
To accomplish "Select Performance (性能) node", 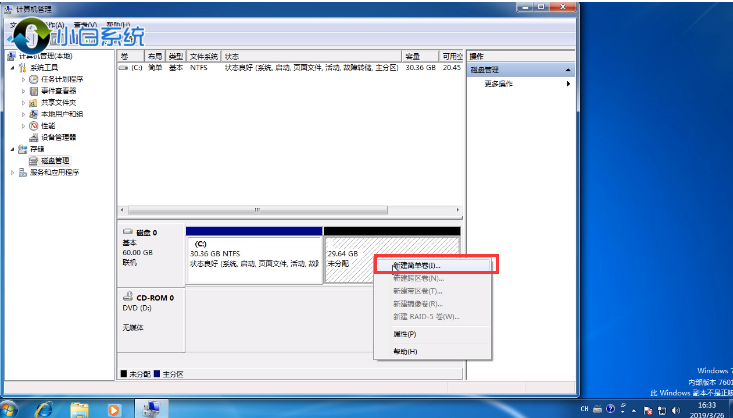I will pyautogui.click(x=47, y=126).
